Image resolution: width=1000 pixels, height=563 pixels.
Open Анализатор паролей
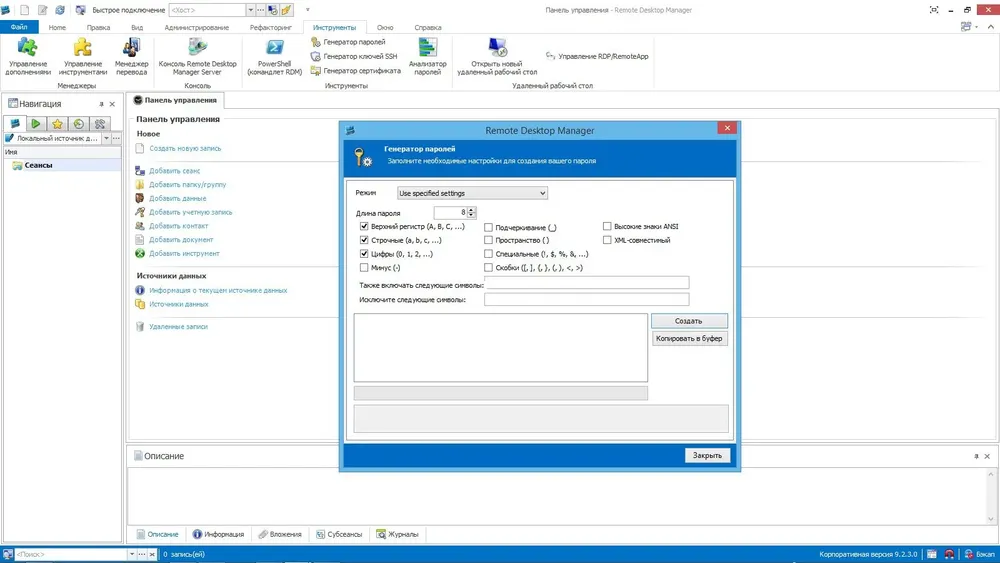[x=427, y=57]
